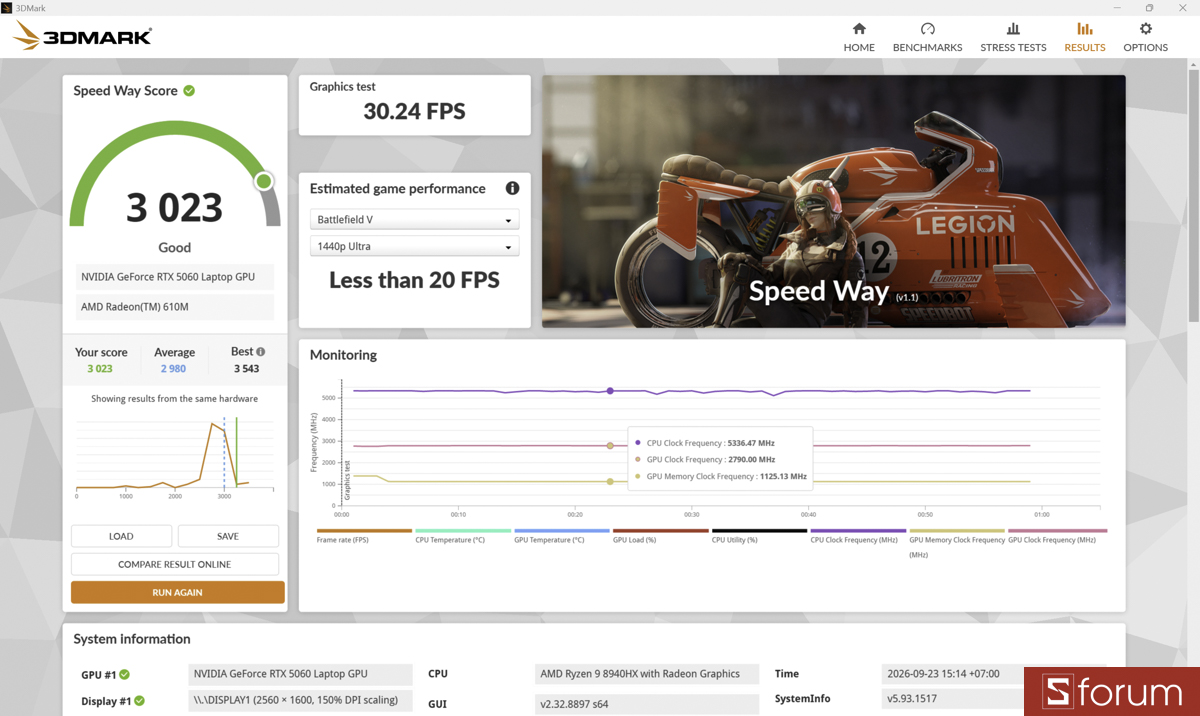
Task: Click the GPU clock frequency data point
Action: (610, 446)
